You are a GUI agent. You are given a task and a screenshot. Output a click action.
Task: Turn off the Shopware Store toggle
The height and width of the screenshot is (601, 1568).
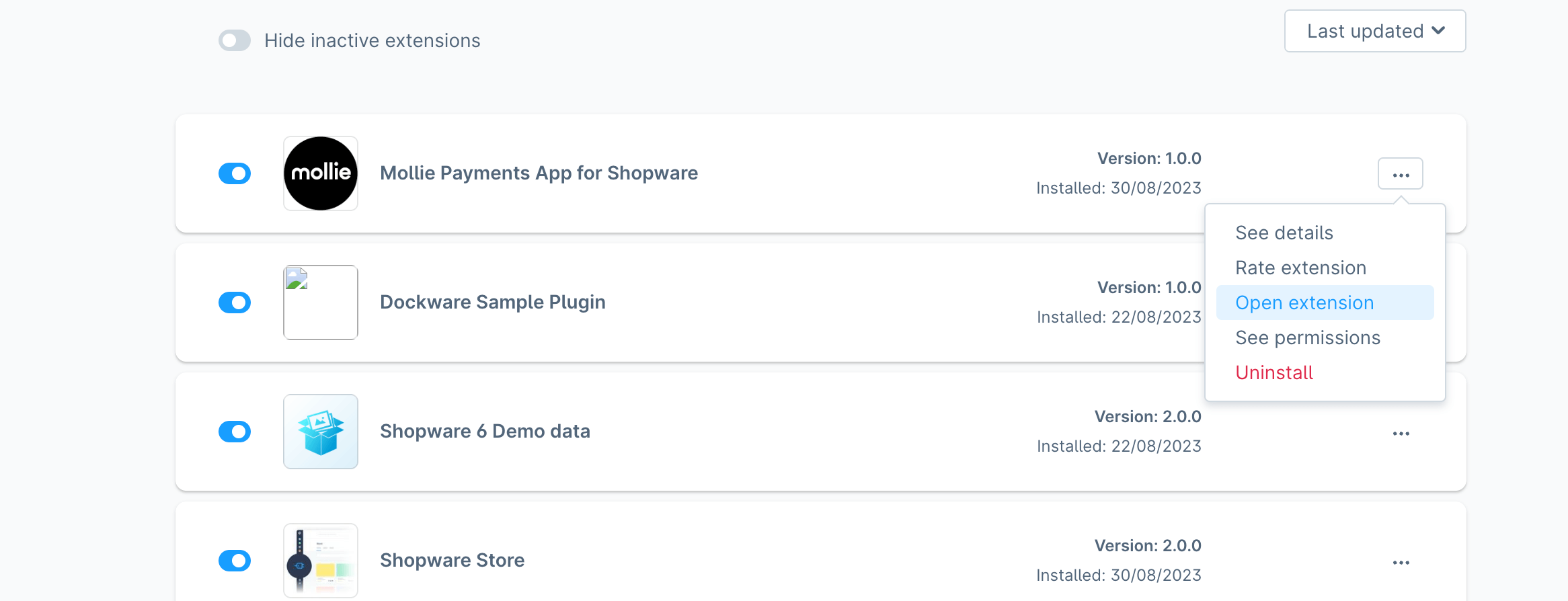[235, 561]
